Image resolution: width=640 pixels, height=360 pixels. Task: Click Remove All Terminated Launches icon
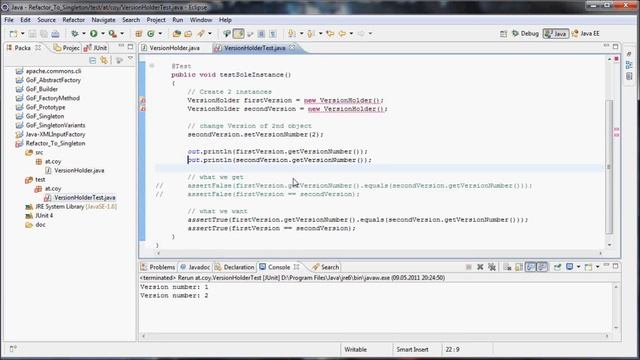[x=492, y=267]
